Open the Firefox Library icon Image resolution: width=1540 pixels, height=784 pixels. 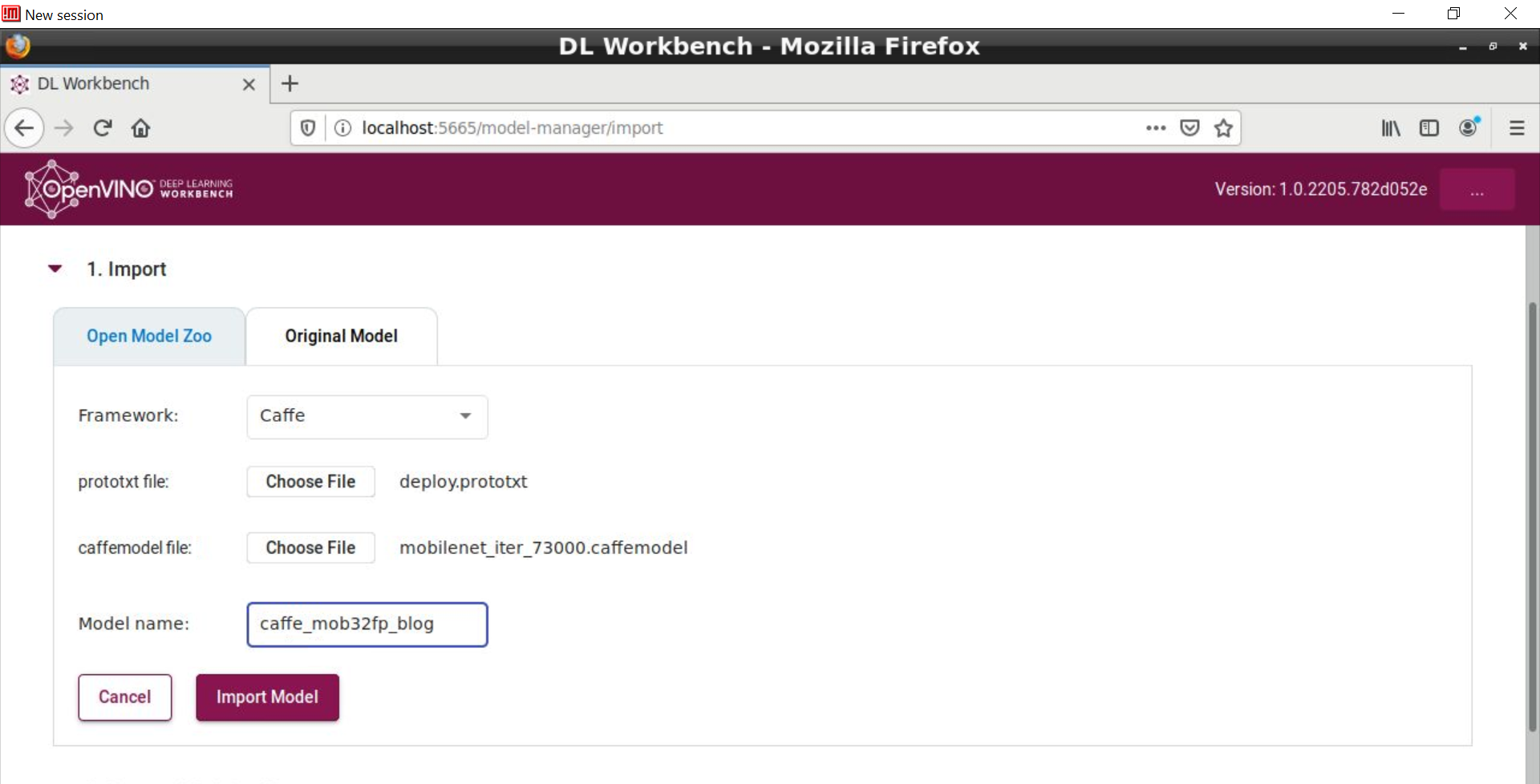tap(1391, 128)
